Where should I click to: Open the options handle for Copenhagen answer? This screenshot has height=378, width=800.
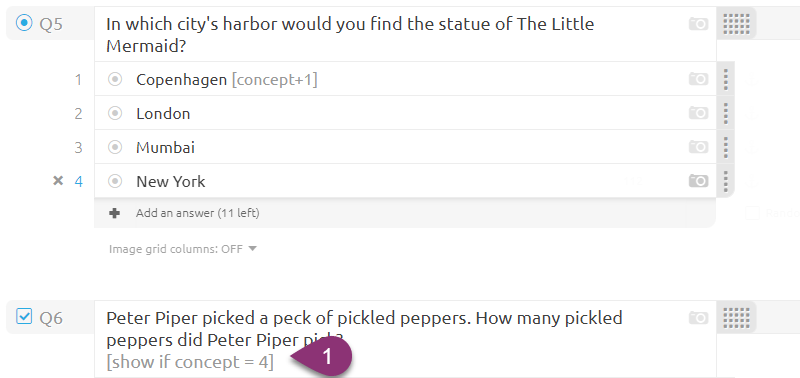[x=726, y=79]
